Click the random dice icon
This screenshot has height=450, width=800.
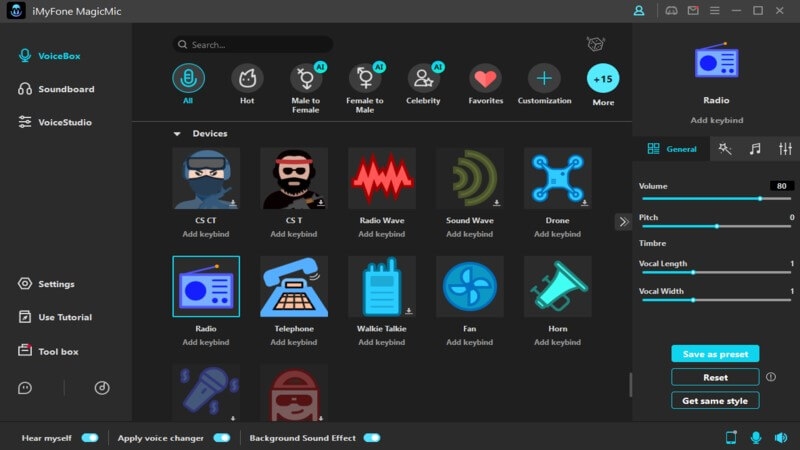595,44
